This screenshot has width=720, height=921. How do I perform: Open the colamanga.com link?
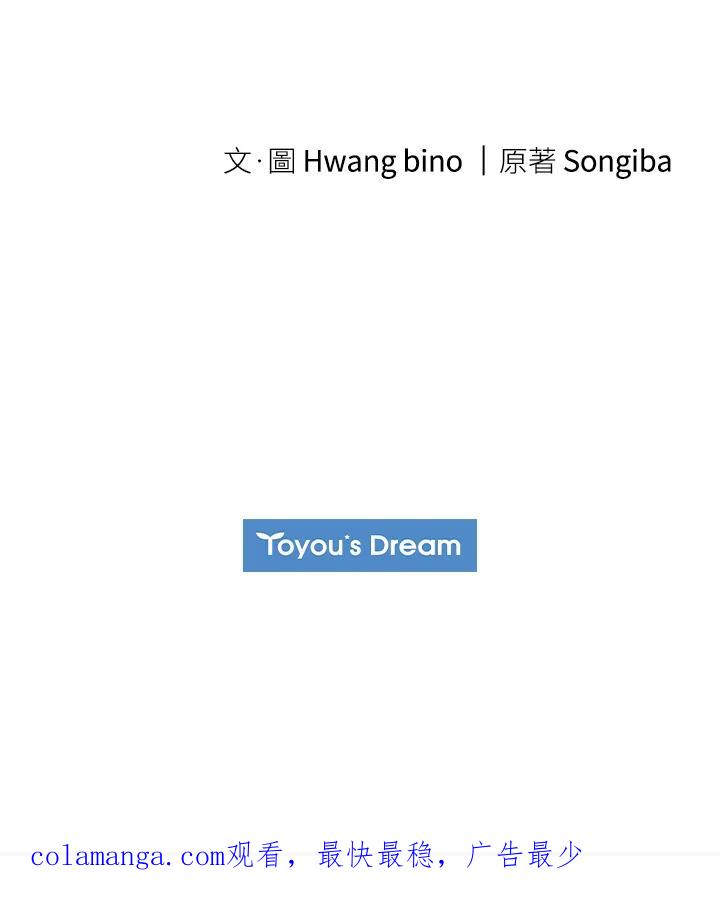pos(127,857)
